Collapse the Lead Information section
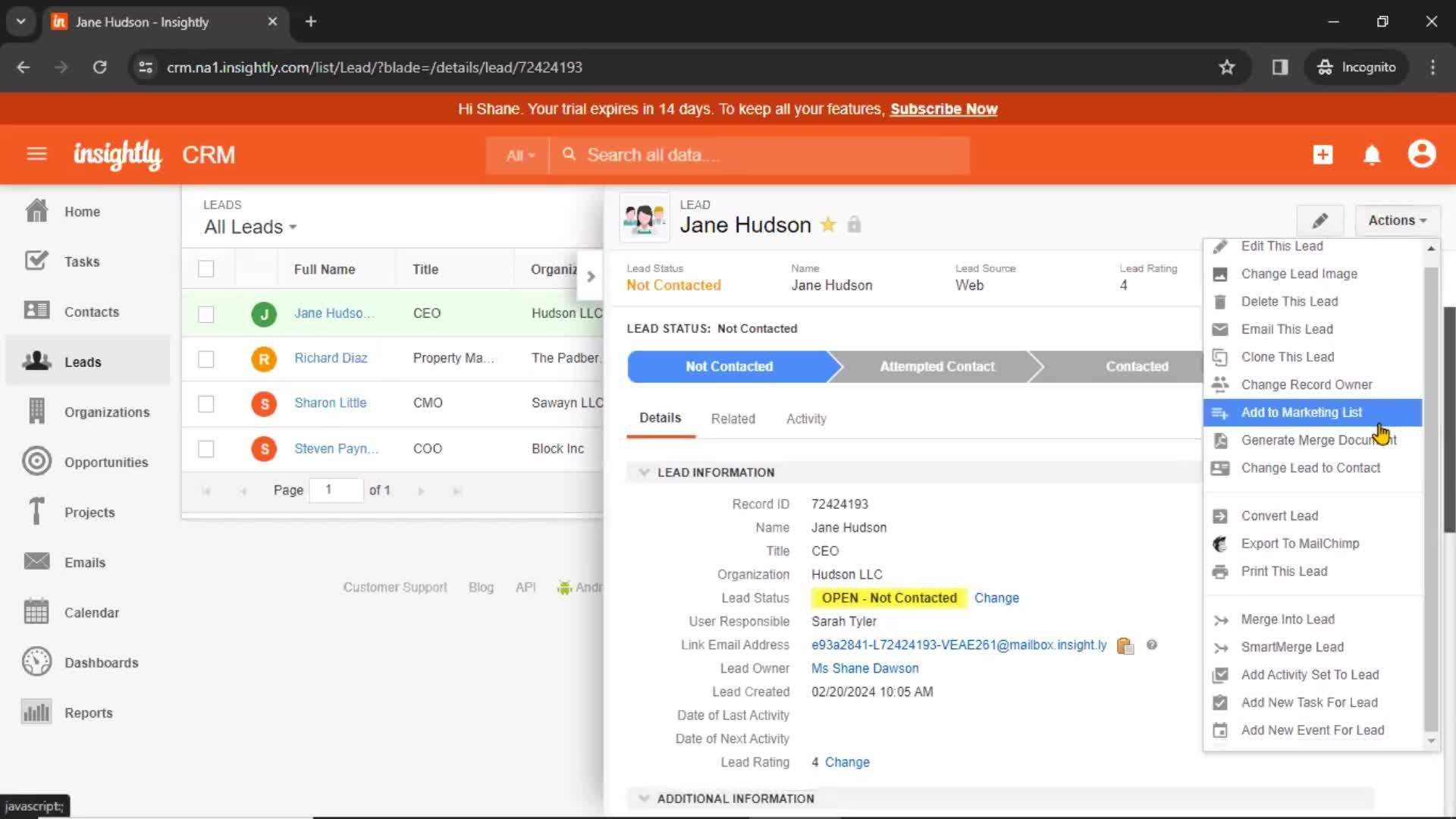Viewport: 1456px width, 819px height. 644,472
